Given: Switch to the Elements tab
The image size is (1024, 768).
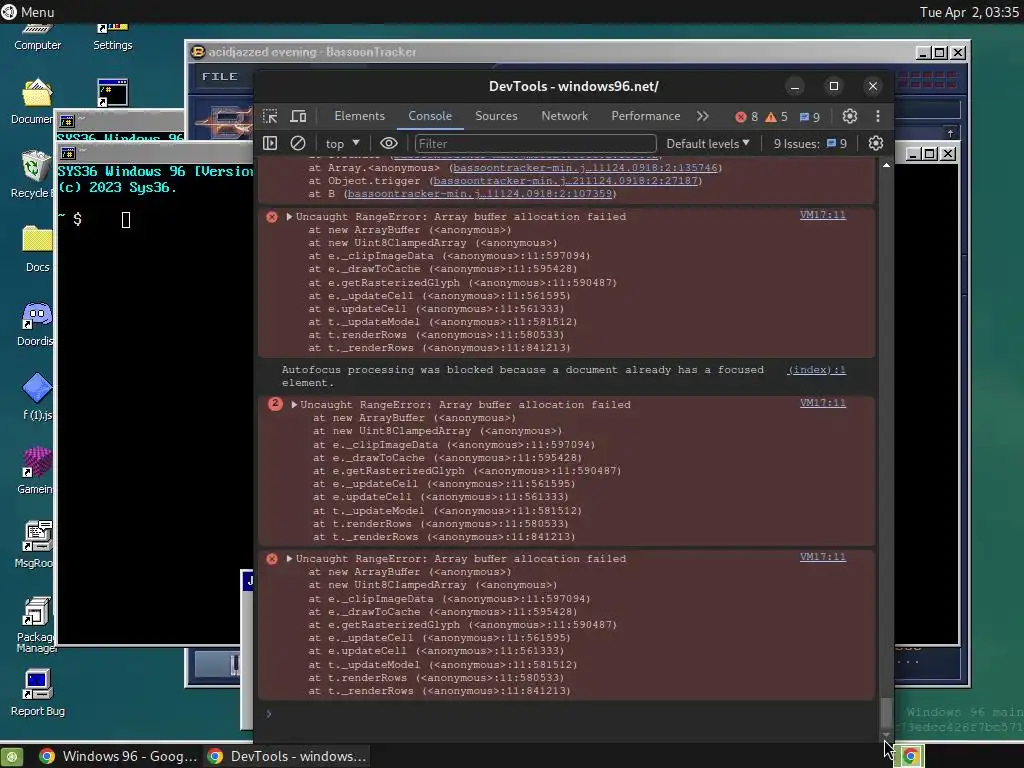Looking at the screenshot, I should [359, 116].
